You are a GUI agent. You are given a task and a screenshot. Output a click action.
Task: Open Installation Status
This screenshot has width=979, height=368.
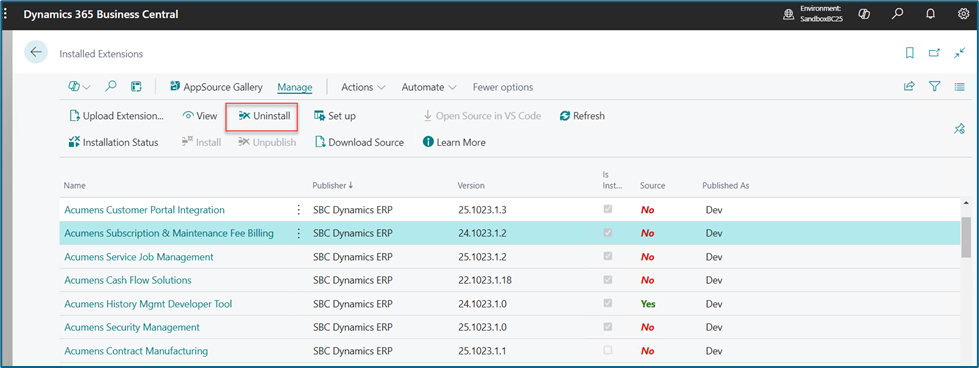click(x=113, y=142)
